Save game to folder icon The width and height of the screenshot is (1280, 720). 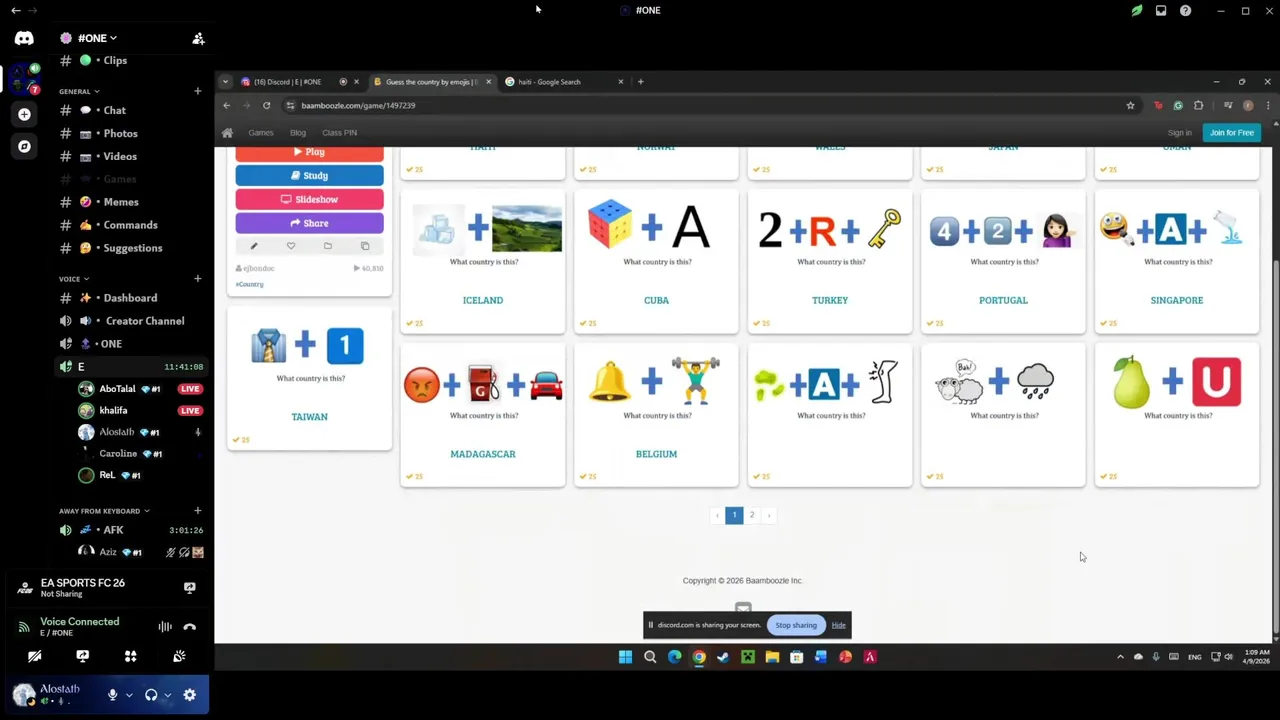pos(327,246)
